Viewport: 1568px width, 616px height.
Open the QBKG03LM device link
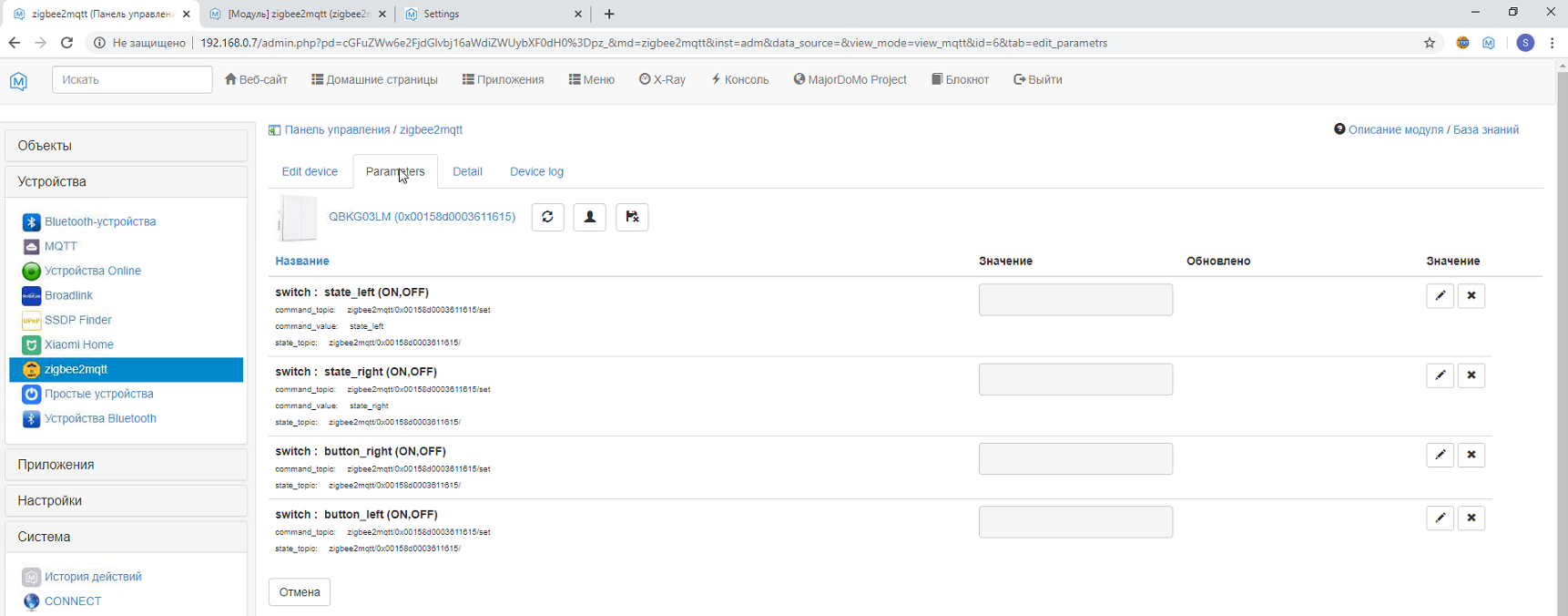pyautogui.click(x=422, y=217)
